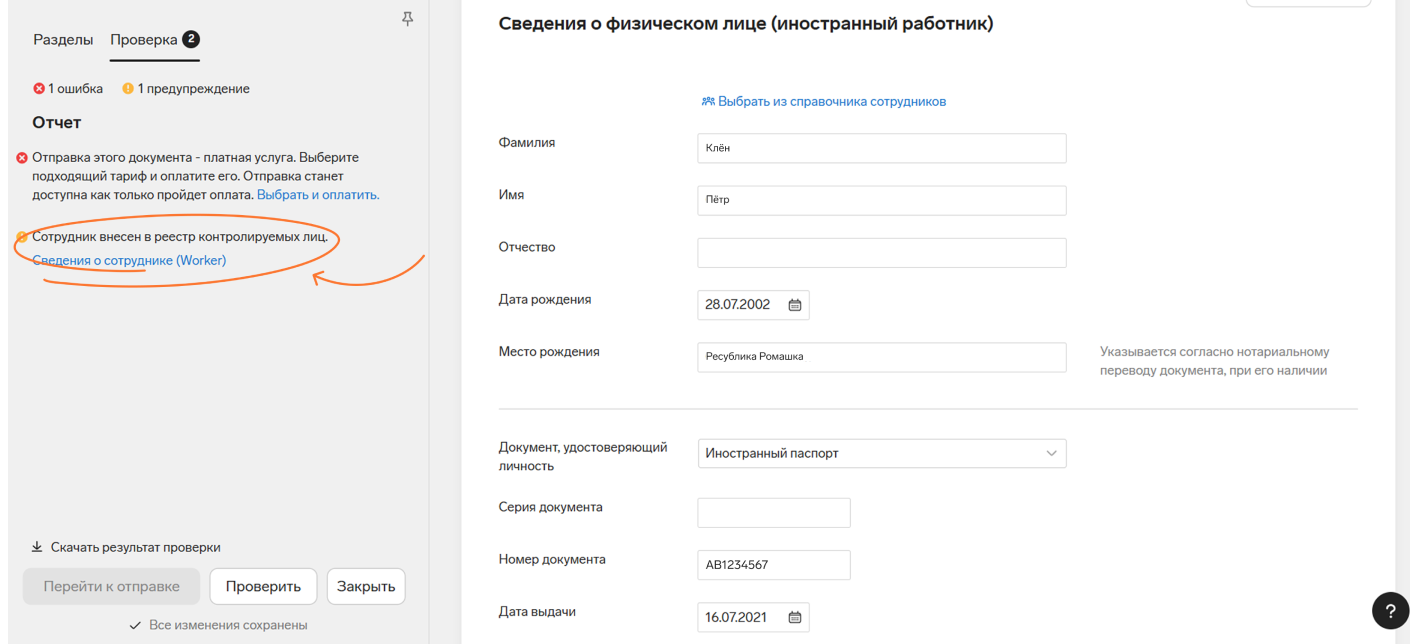
Task: Open the Сведения о сотруднике (Worker) link
Action: point(129,261)
